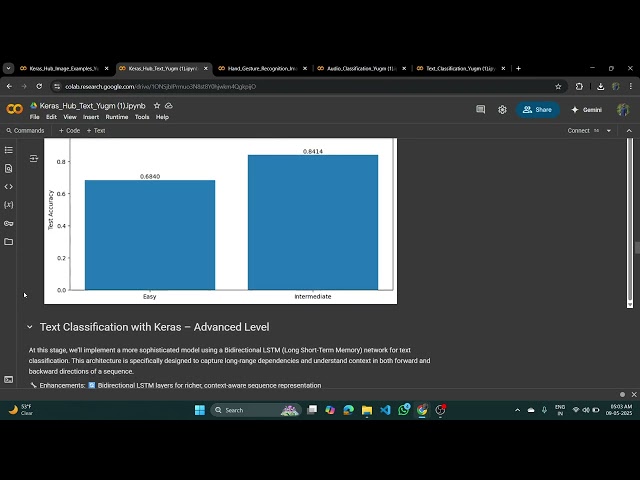Click the notebook vertical scrollbar
The height and width of the screenshot is (480, 640).
637,248
